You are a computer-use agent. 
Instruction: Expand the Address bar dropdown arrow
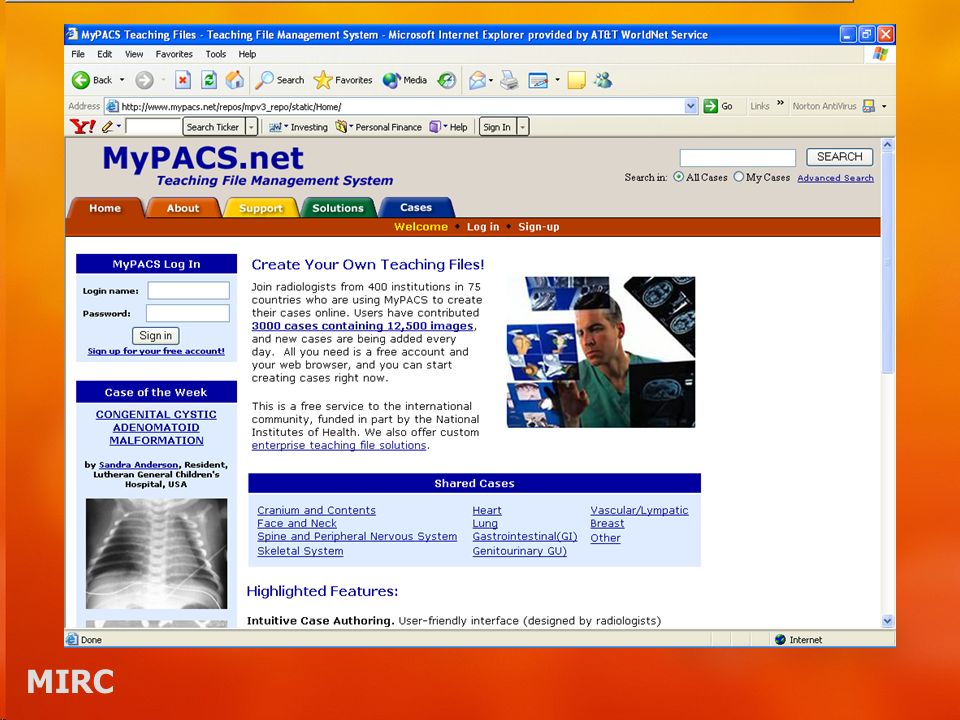[691, 106]
